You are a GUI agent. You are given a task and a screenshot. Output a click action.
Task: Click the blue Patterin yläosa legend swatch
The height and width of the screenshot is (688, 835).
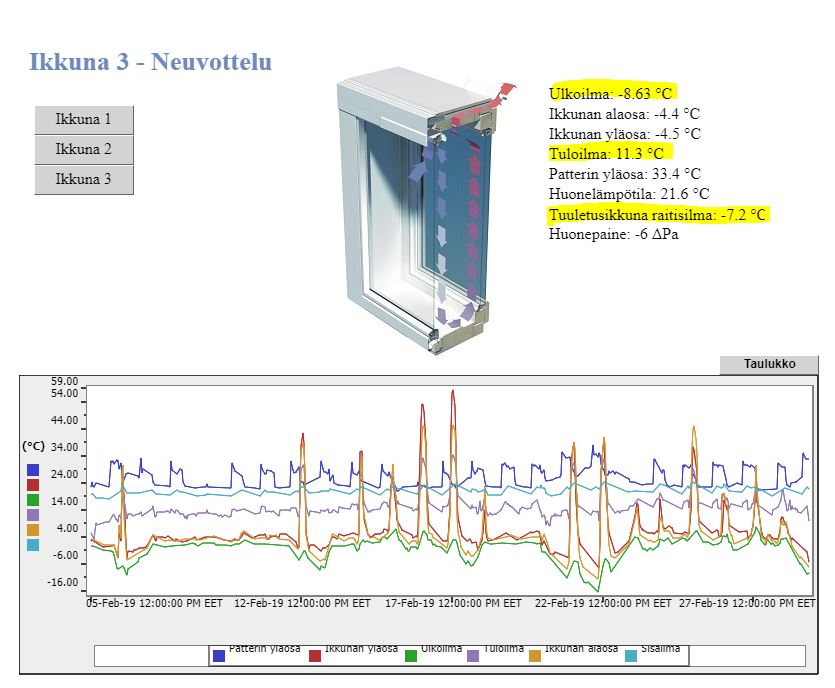(x=218, y=656)
